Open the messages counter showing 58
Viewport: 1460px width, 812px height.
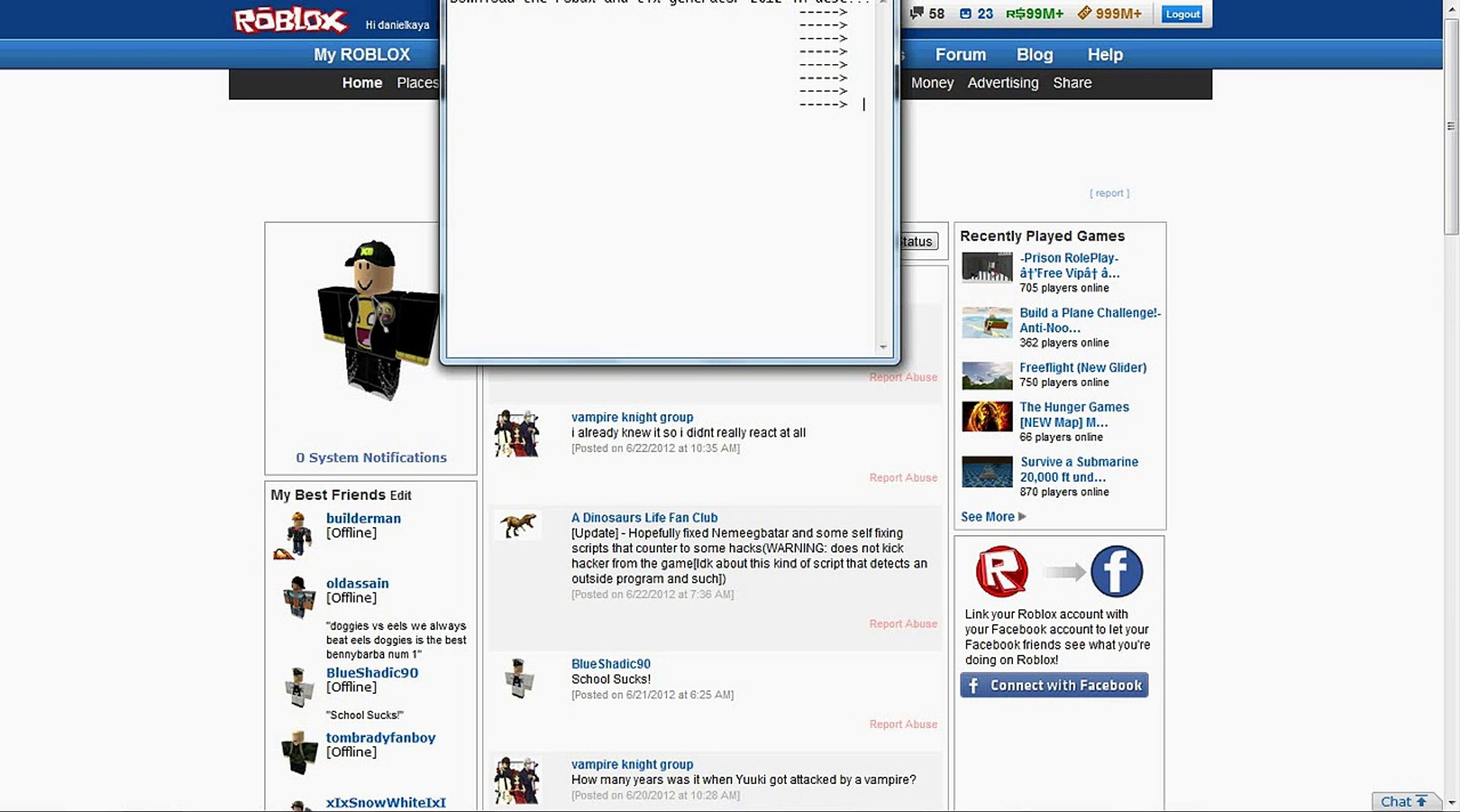pyautogui.click(x=927, y=14)
